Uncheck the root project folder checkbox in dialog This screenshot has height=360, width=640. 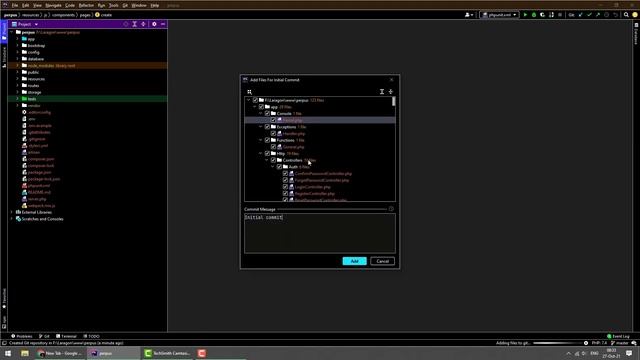[x=255, y=100]
